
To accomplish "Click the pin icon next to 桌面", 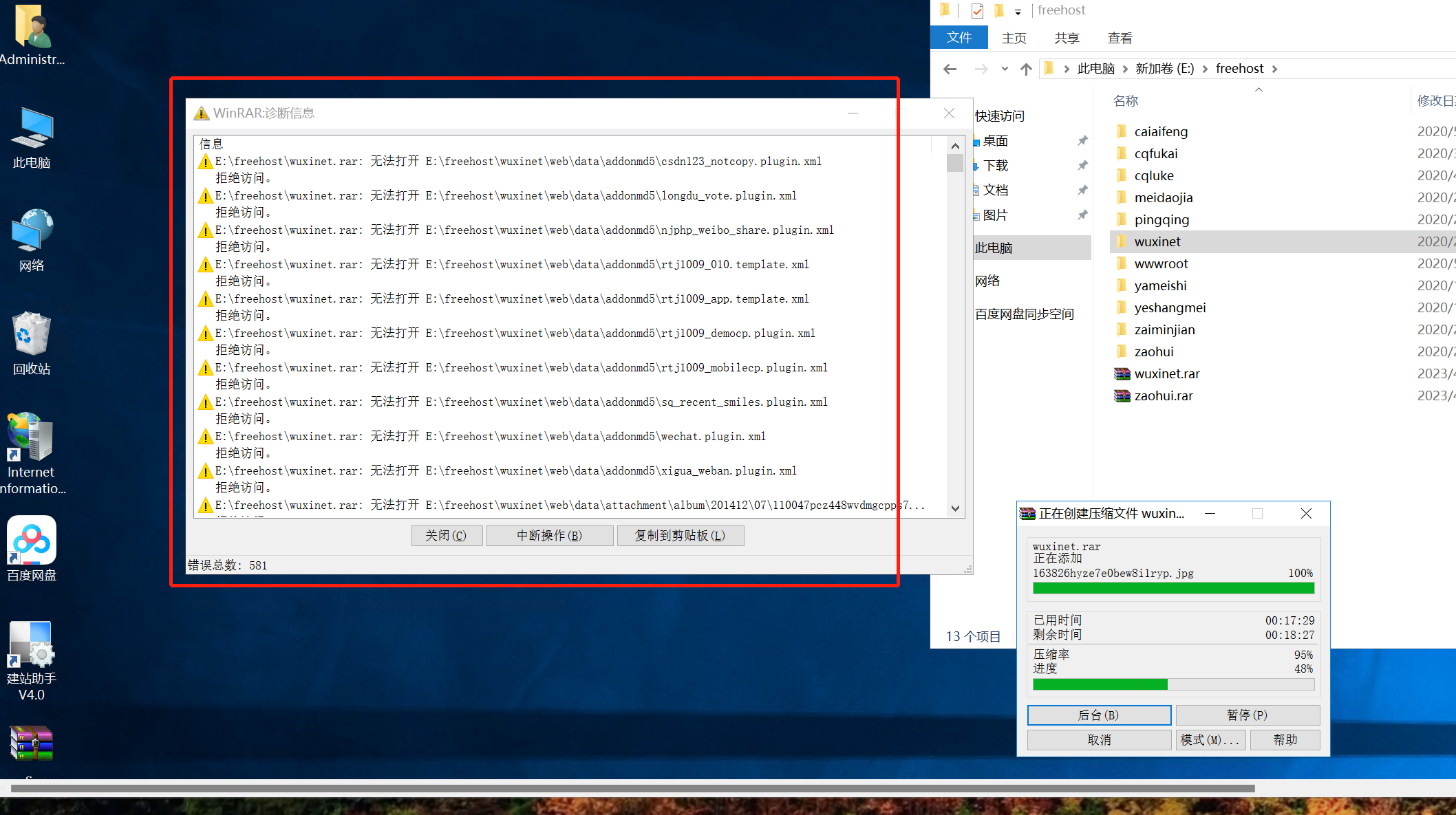I will click(x=1082, y=141).
